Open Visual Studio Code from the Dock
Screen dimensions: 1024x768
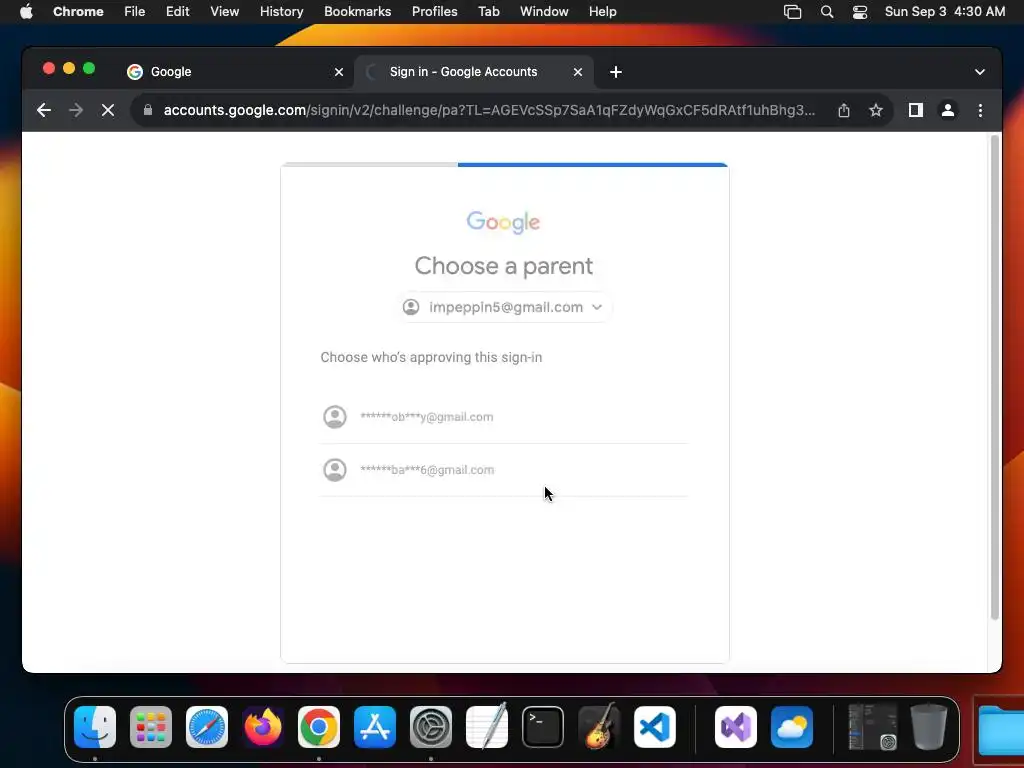(655, 727)
